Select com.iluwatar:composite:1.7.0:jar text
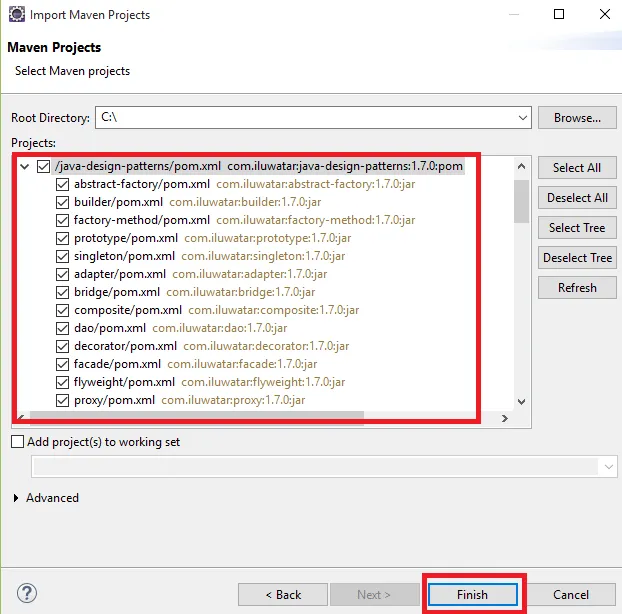The width and height of the screenshot is (622, 614). coord(274,310)
